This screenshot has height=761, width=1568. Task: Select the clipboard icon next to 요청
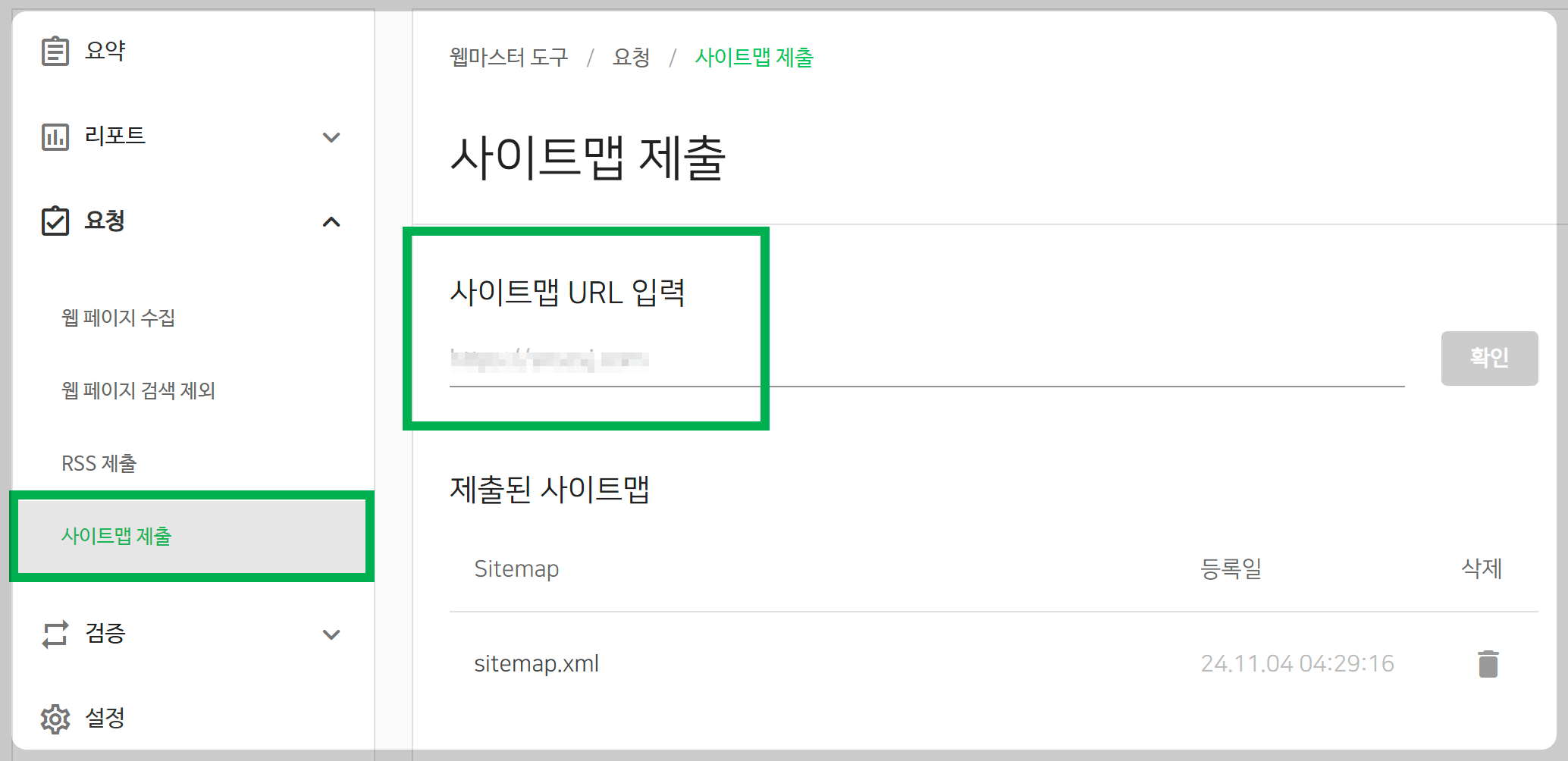click(54, 221)
